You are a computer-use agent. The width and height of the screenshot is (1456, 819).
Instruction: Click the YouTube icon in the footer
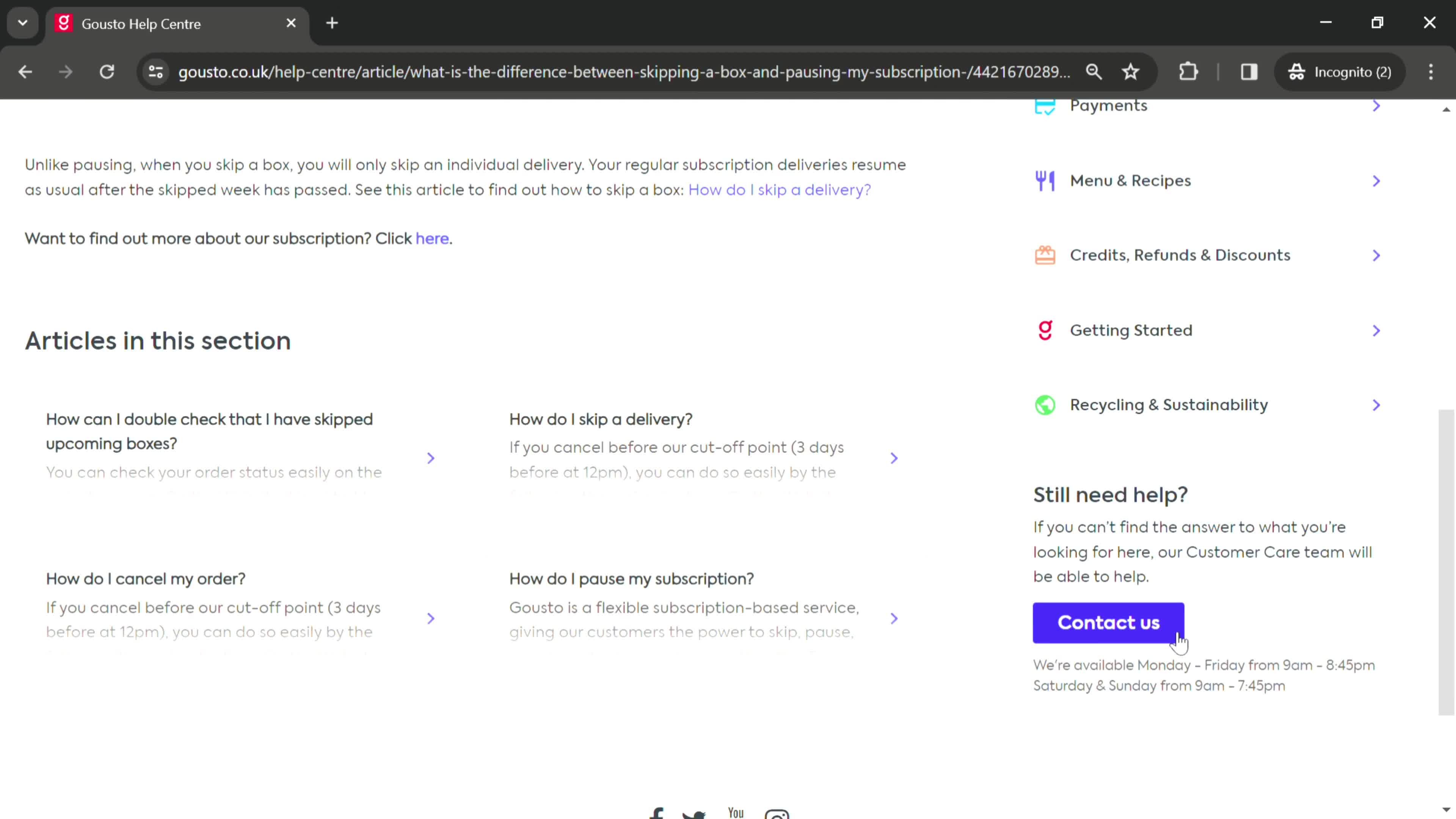[x=735, y=812]
